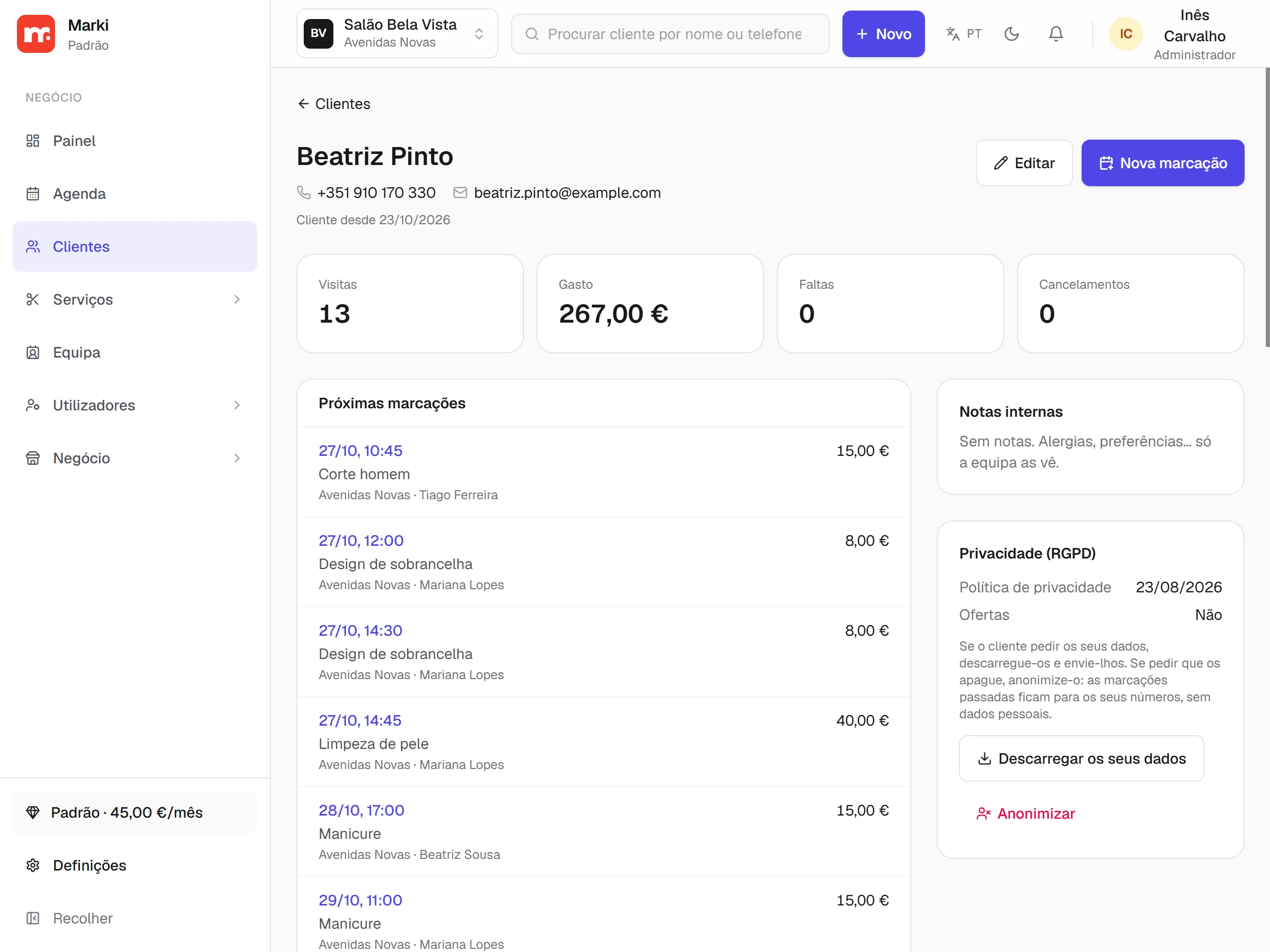This screenshot has width=1270, height=952.
Task: Click the Definições gear icon
Action: [x=33, y=865]
